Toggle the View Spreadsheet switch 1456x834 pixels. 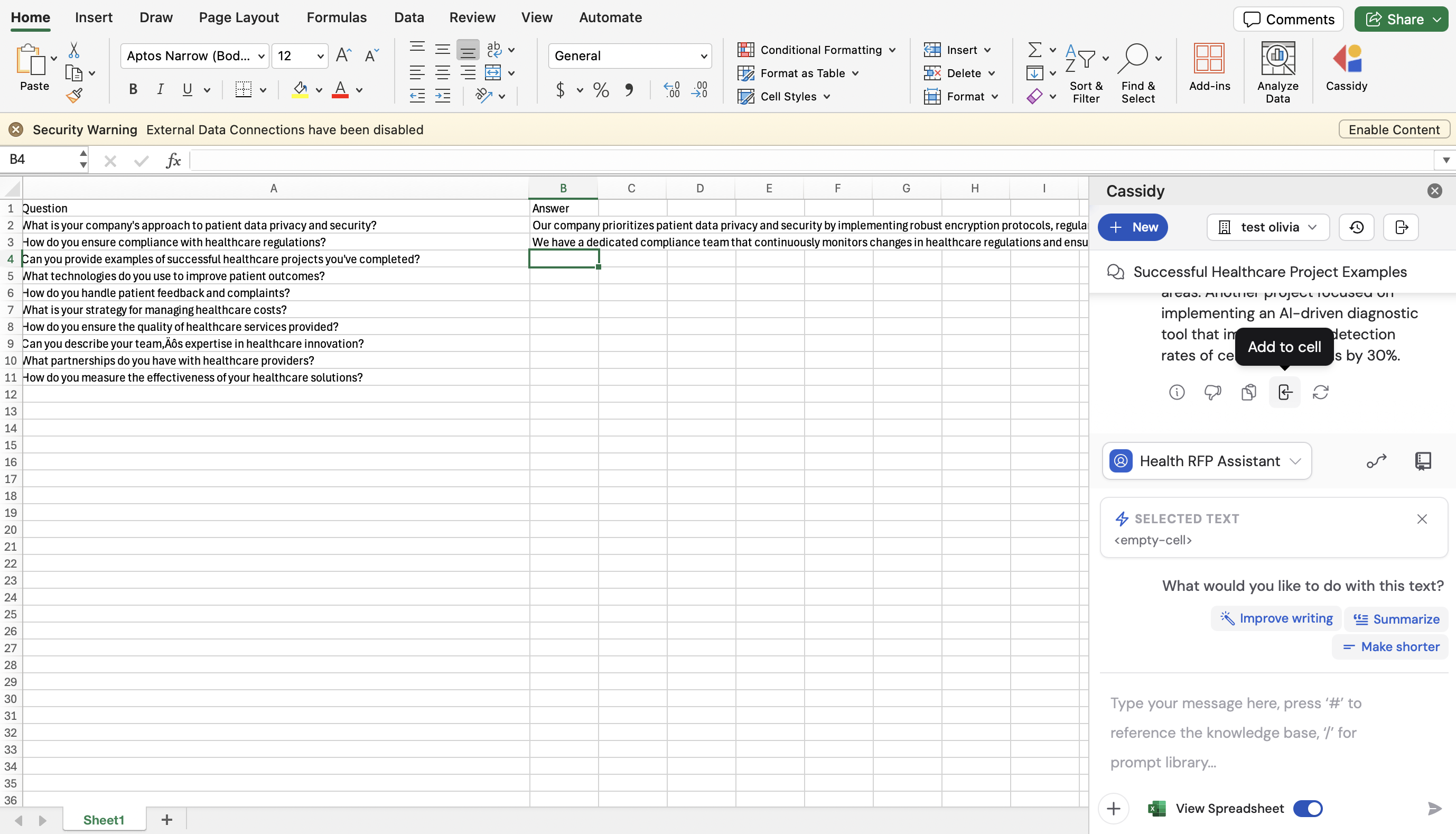pos(1307,808)
